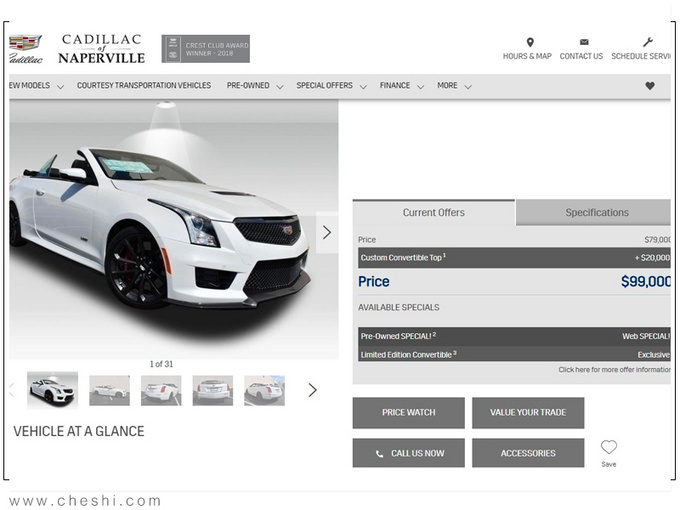
Task: Open the Finance menu label
Action: 395,85
